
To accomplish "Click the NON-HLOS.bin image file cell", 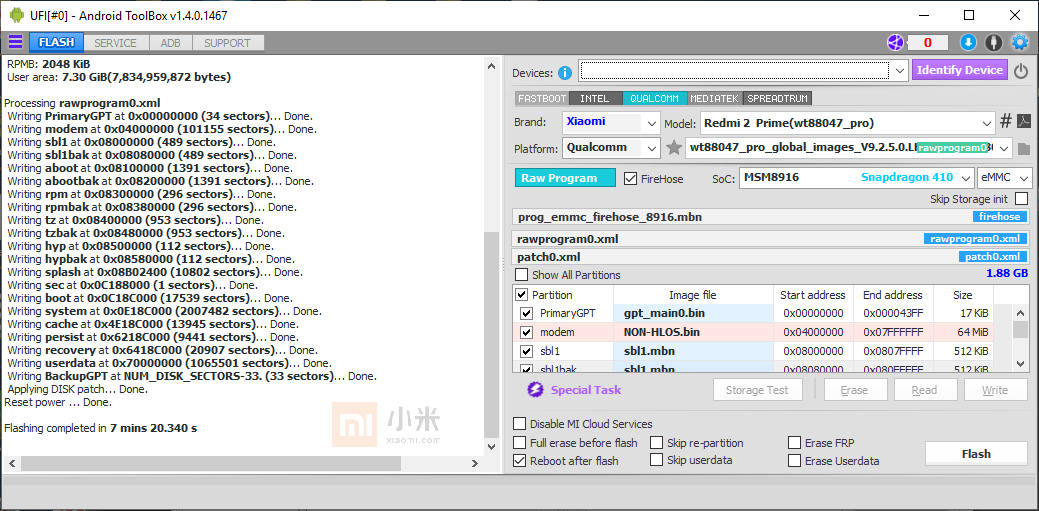I will tap(693, 332).
